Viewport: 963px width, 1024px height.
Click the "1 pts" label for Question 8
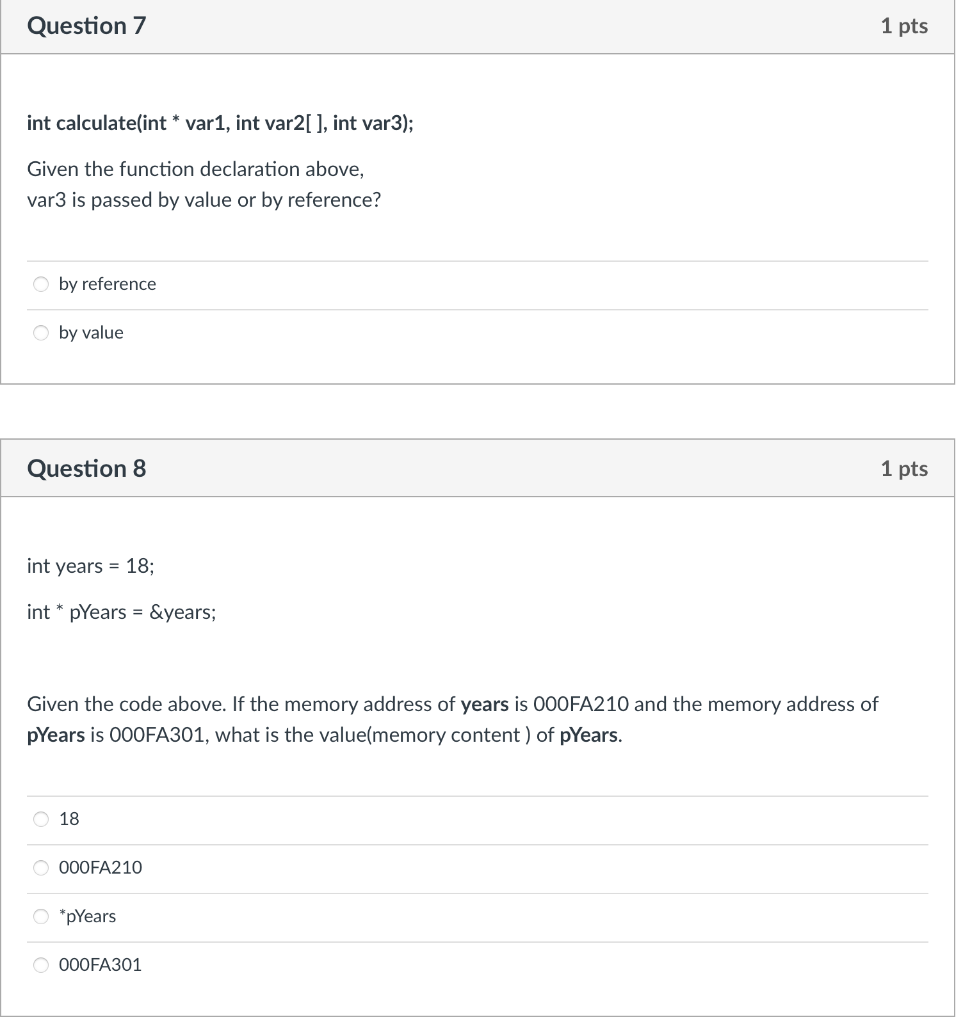[x=905, y=467]
